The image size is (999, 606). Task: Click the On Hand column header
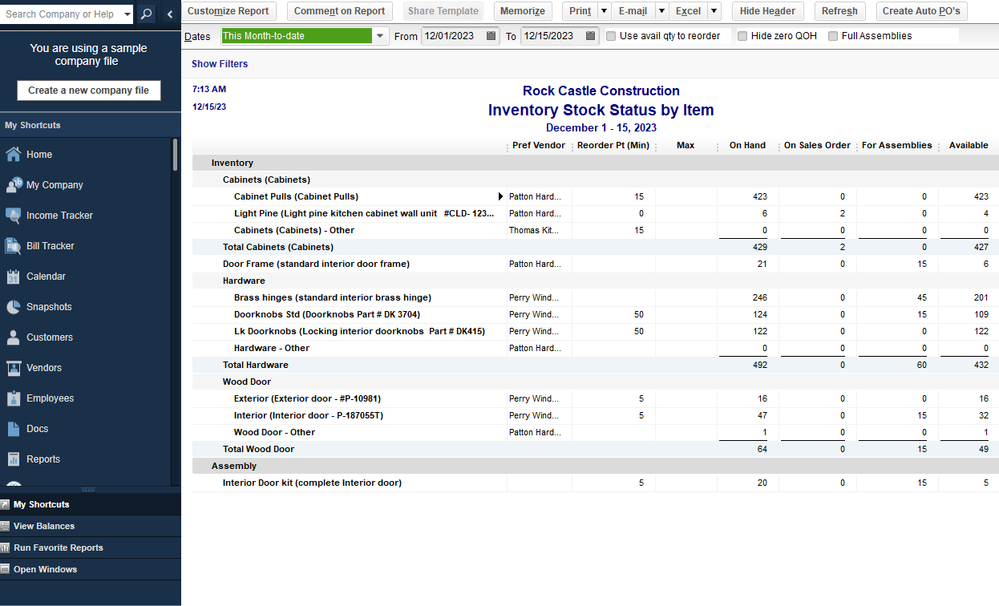747,145
